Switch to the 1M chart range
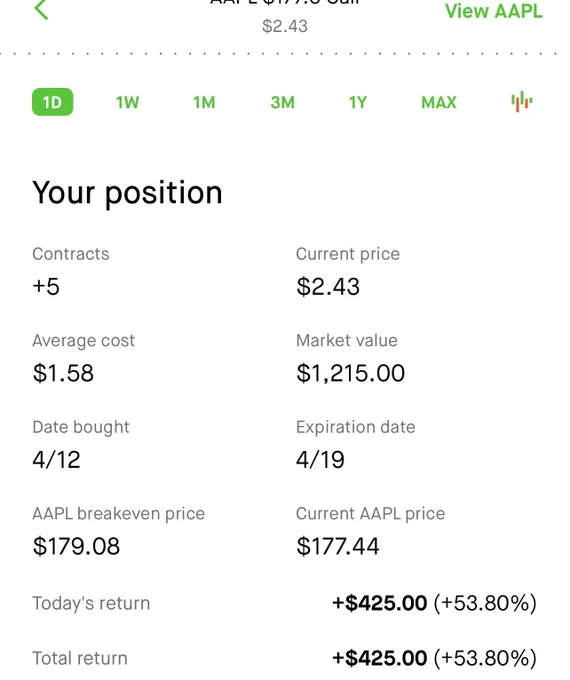Viewport: 570px width, 680px height. (x=204, y=103)
